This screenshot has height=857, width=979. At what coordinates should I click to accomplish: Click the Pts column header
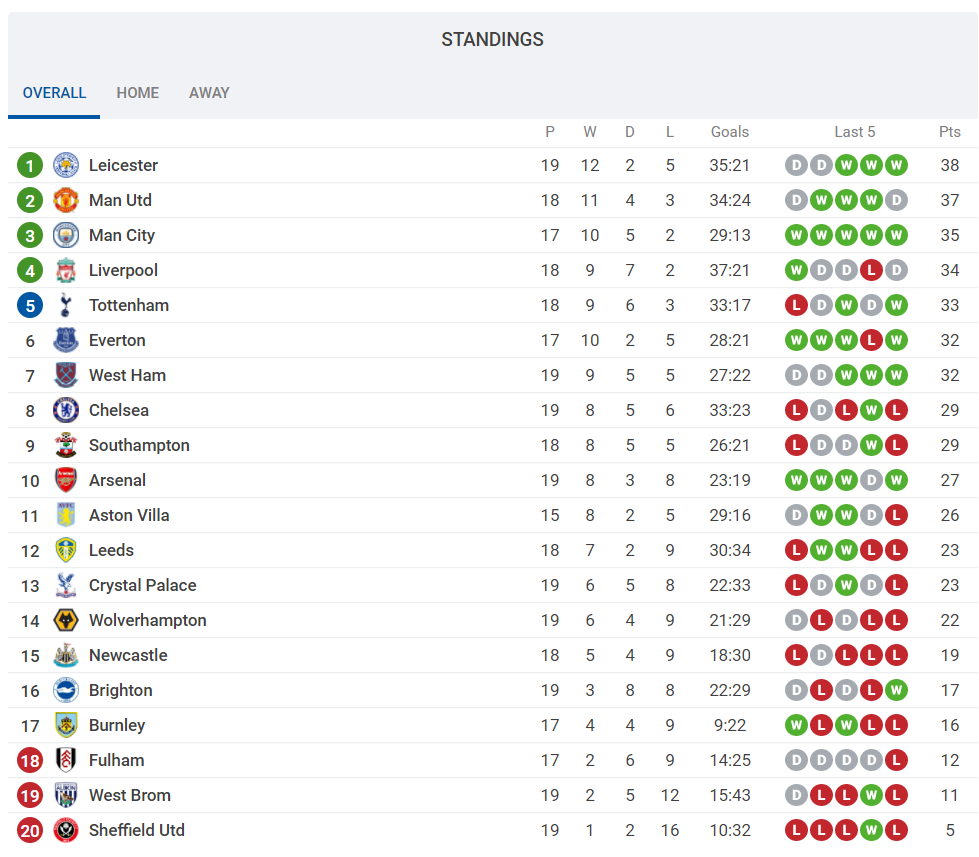coord(949,132)
